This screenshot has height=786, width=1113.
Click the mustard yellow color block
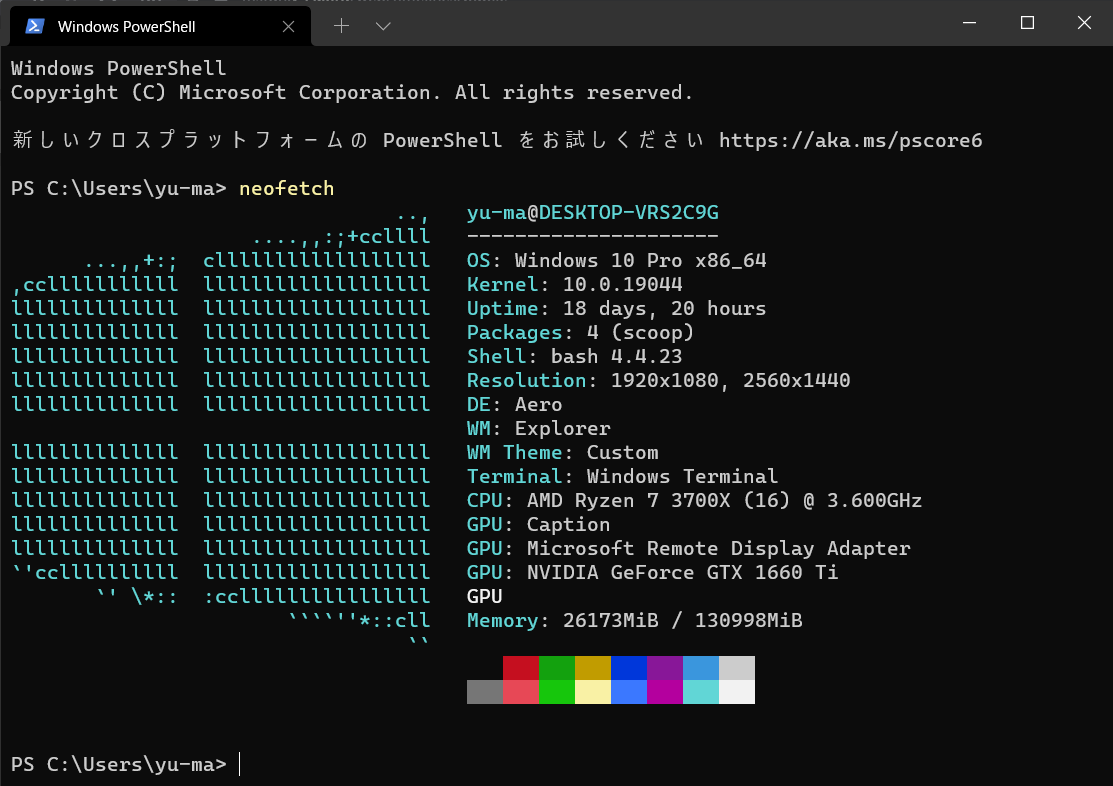(x=593, y=668)
